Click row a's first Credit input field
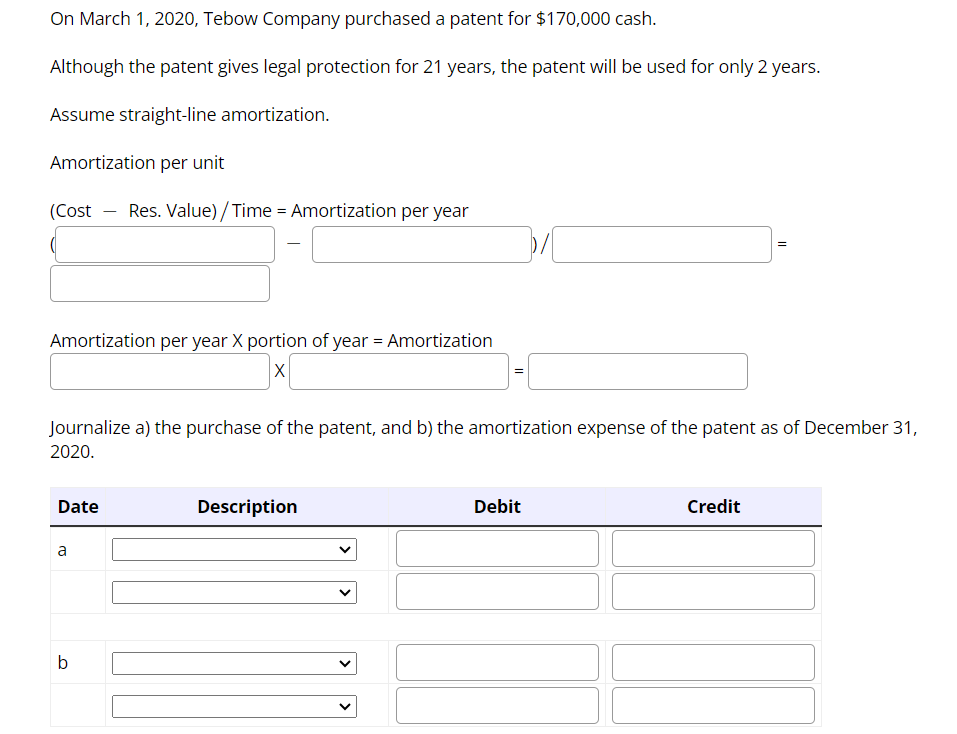Screen dimensions: 957x734 tap(712, 548)
